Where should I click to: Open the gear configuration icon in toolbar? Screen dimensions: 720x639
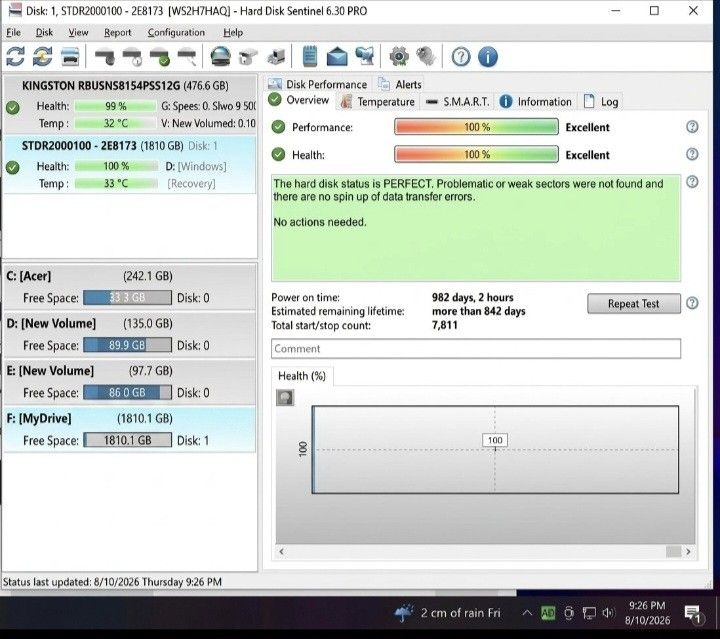[x=399, y=57]
